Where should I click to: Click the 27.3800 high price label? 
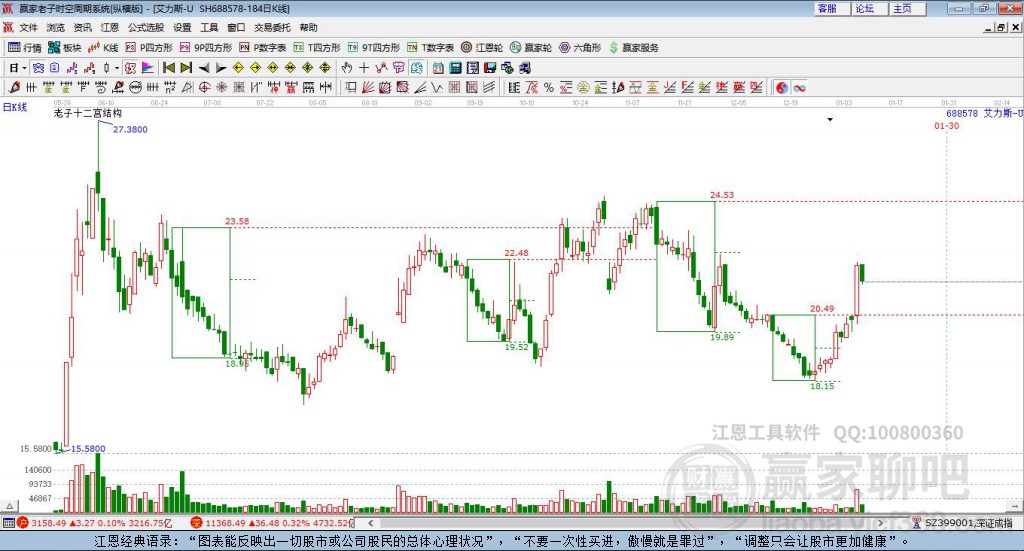[x=130, y=129]
